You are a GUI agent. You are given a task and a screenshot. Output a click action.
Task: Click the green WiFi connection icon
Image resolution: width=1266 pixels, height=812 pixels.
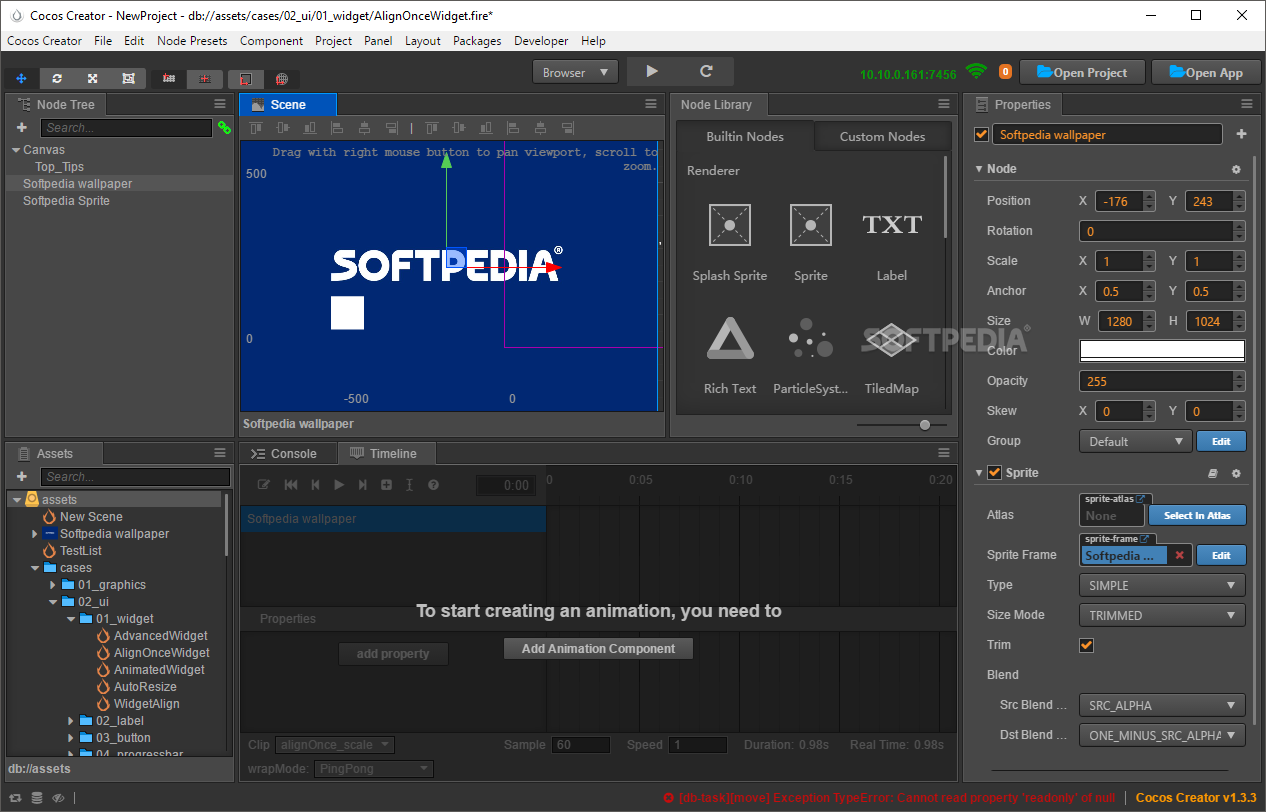[976, 72]
